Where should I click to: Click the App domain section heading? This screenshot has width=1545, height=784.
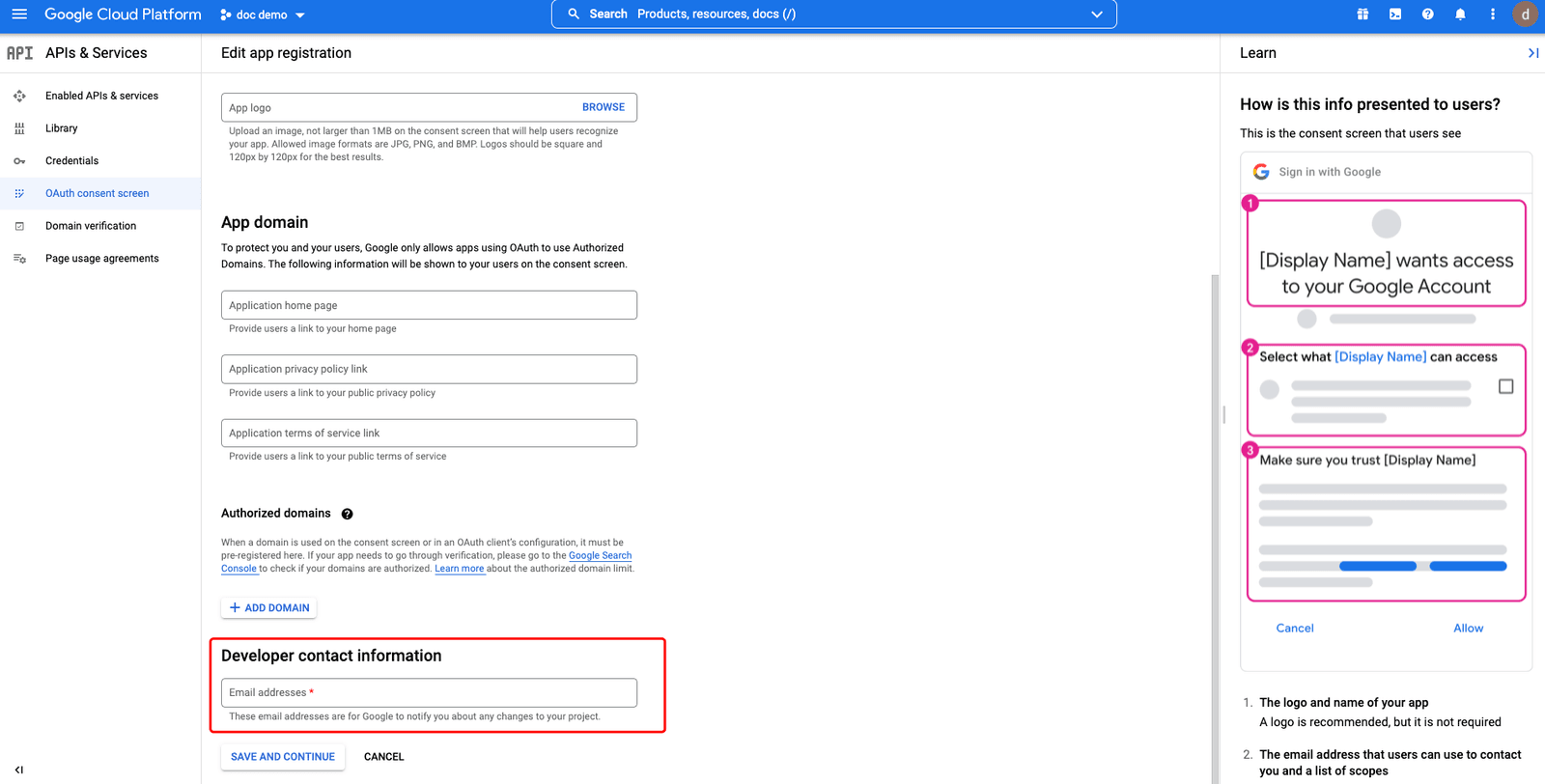[265, 222]
